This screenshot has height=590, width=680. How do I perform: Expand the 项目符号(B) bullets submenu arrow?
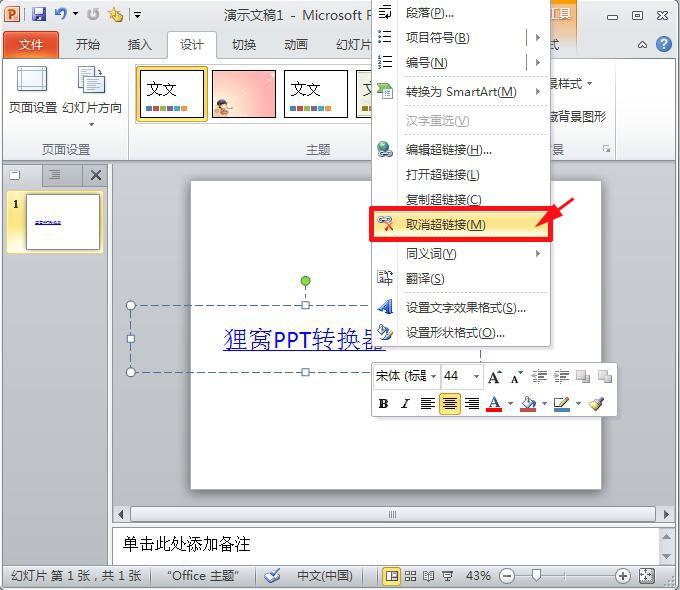[538, 38]
